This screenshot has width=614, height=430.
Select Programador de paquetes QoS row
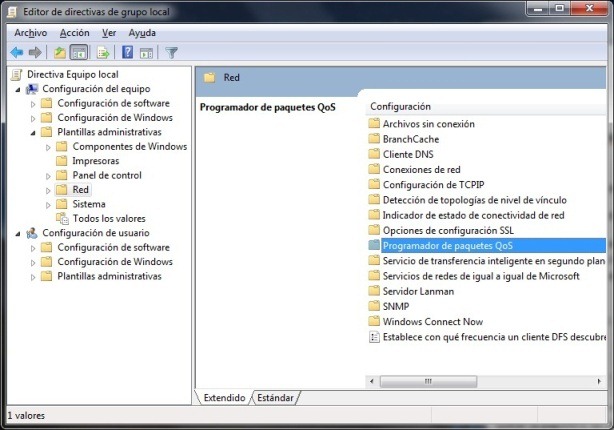click(487, 246)
